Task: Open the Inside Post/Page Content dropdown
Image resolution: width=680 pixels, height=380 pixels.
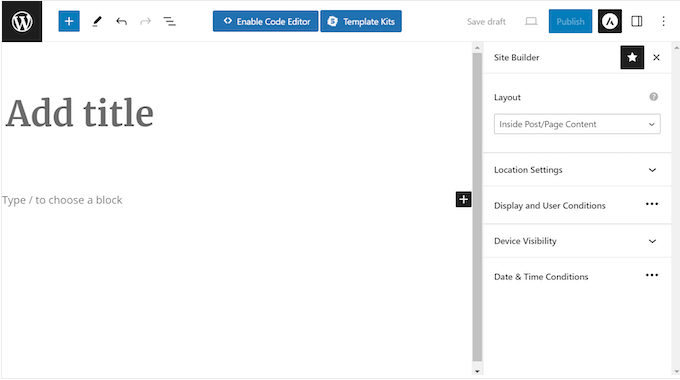Action: coord(577,124)
